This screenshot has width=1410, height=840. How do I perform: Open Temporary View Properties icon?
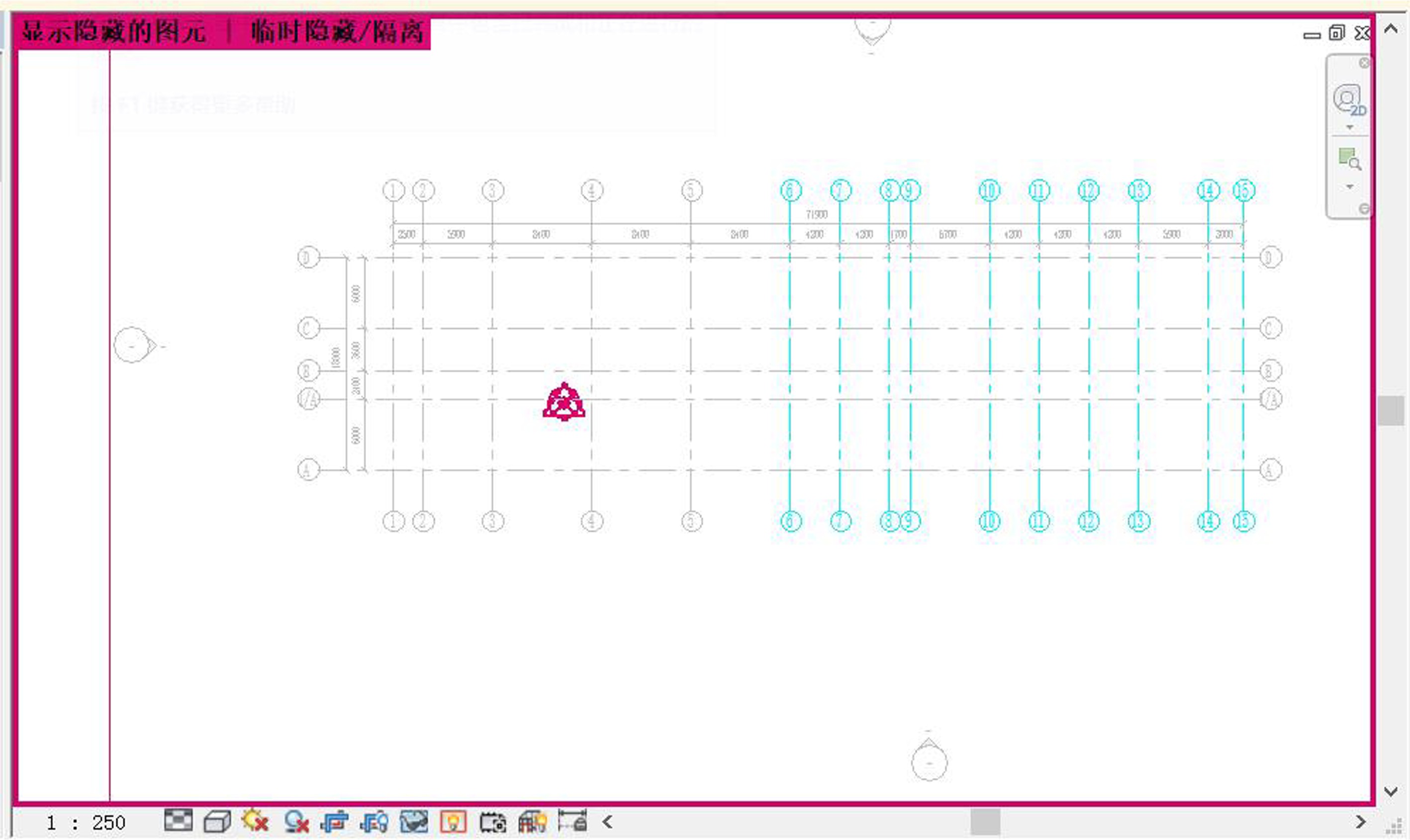click(492, 822)
